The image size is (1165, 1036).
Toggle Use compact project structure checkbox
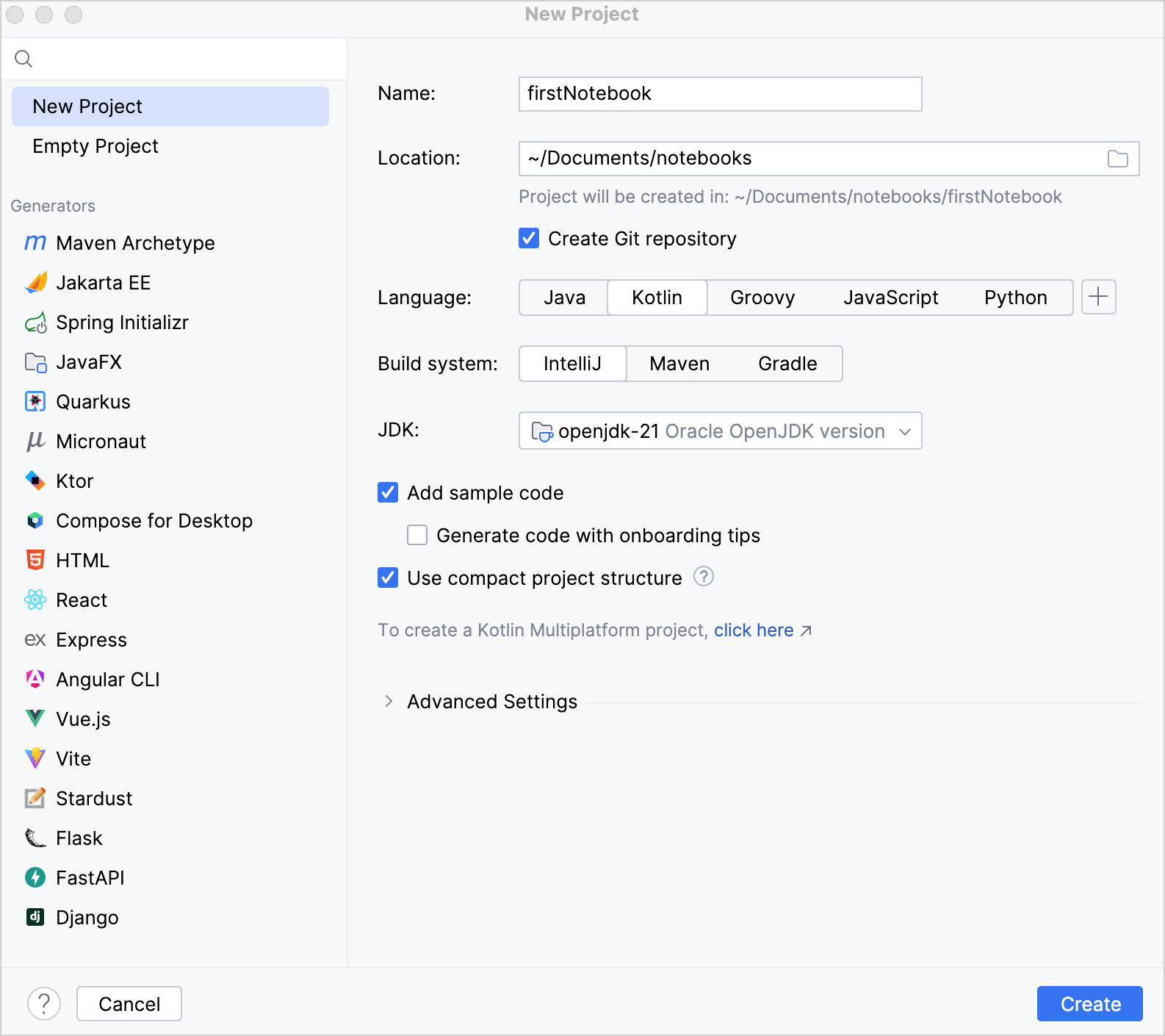(388, 578)
